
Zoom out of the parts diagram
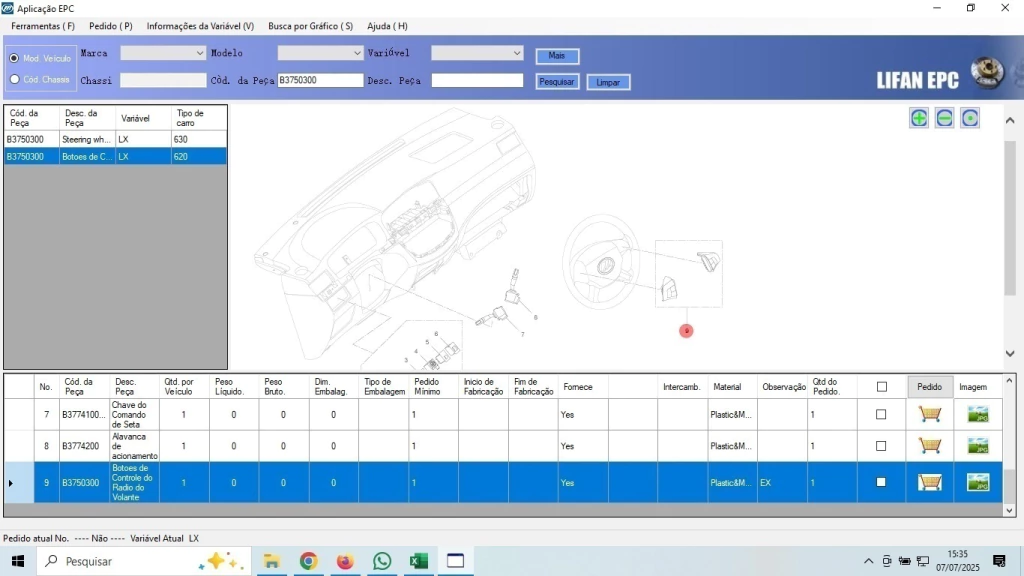[x=944, y=118]
